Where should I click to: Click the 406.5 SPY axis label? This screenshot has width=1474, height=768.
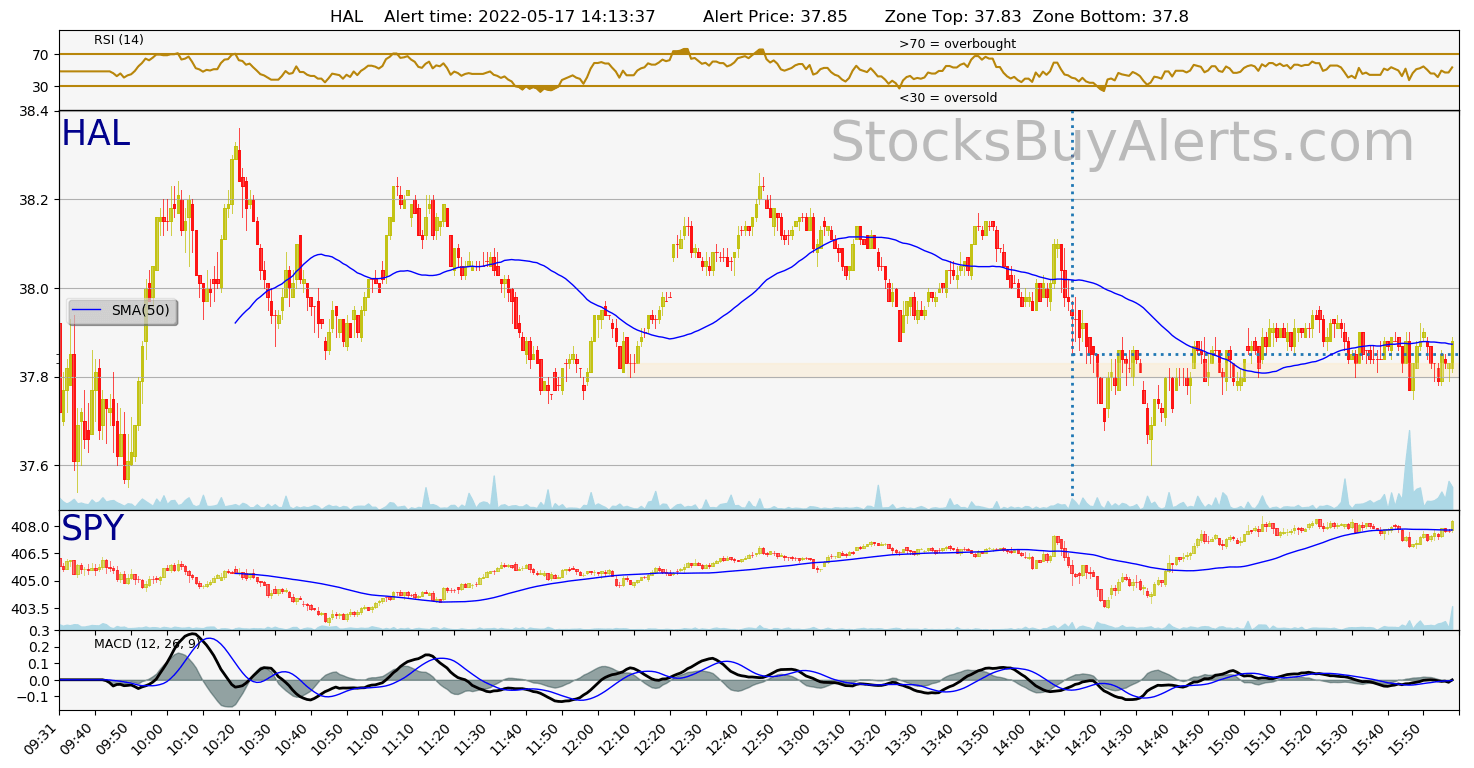tap(29, 554)
